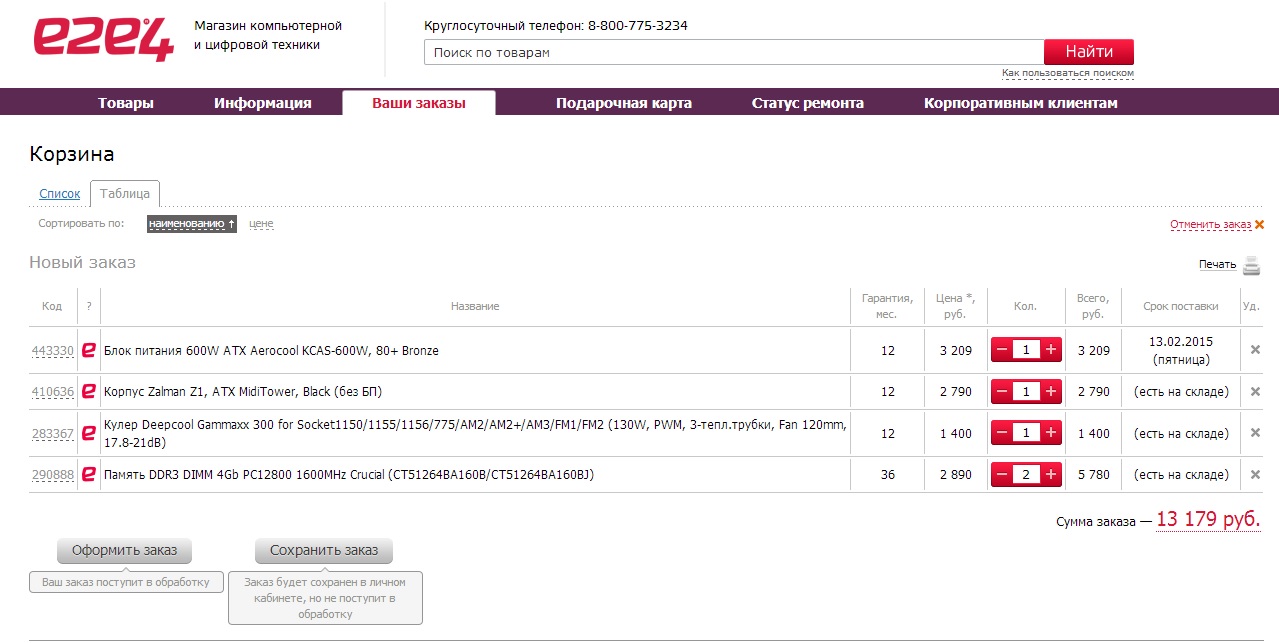The height and width of the screenshot is (643, 1279).
Task: Click the Цена column header
Action: [x=955, y=306]
